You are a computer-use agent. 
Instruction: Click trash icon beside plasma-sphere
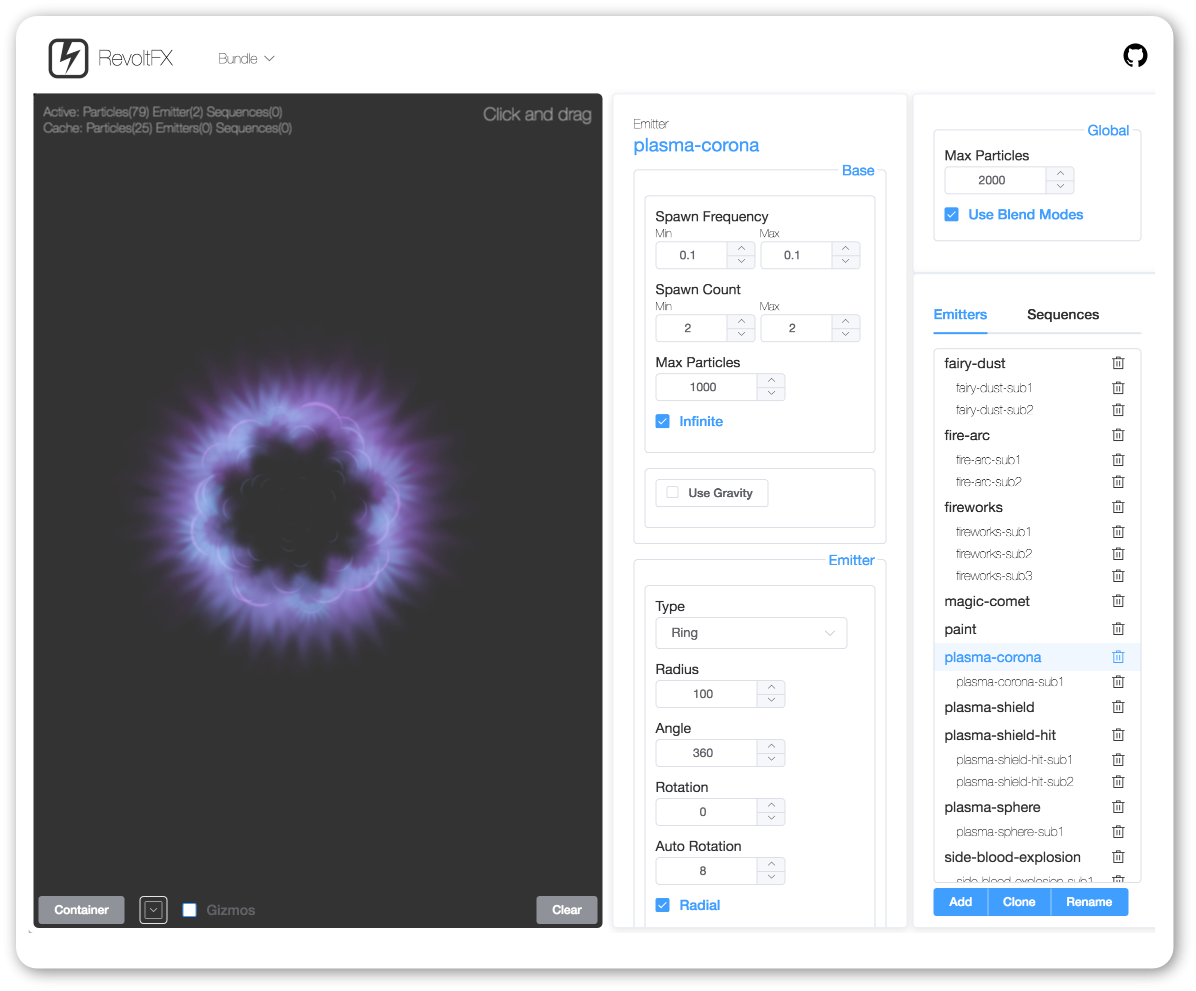coord(1118,807)
